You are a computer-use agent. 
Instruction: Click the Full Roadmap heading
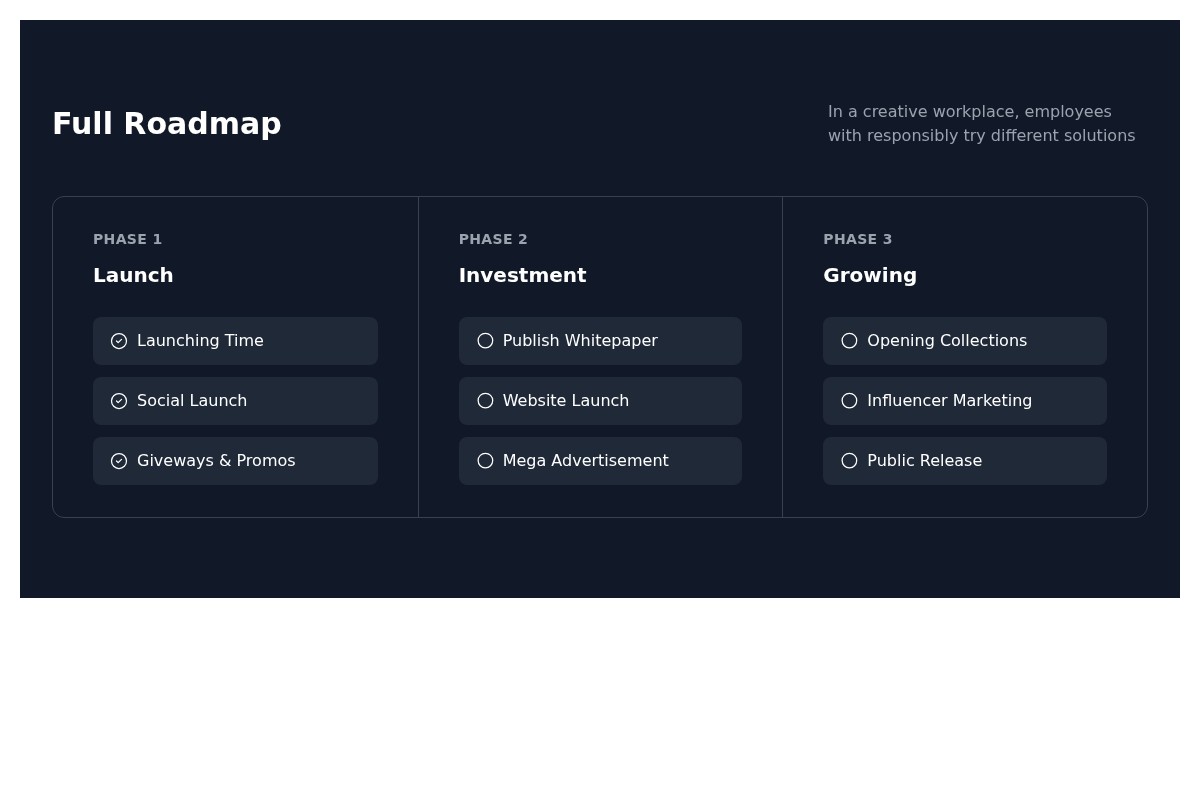(167, 123)
